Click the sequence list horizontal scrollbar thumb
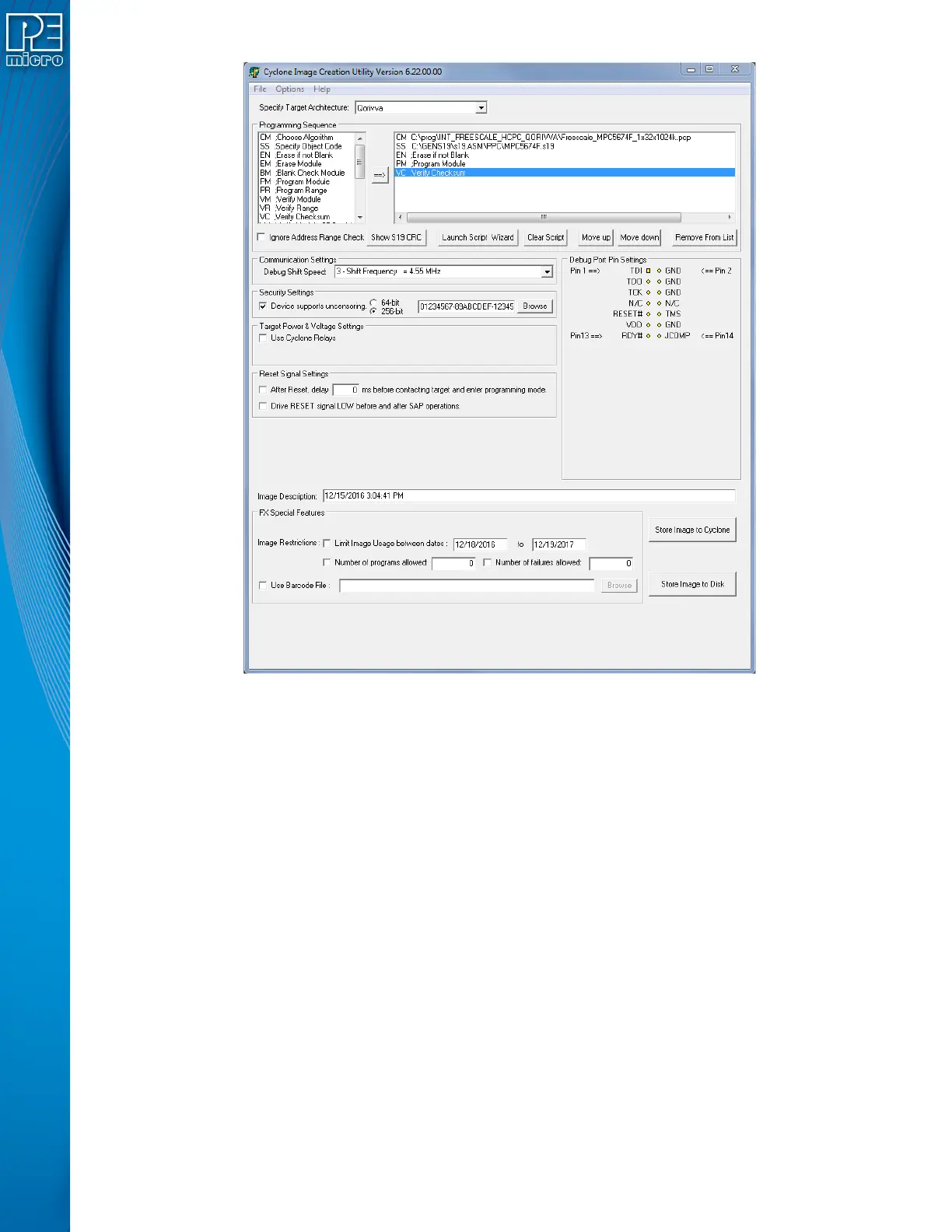 pos(544,217)
